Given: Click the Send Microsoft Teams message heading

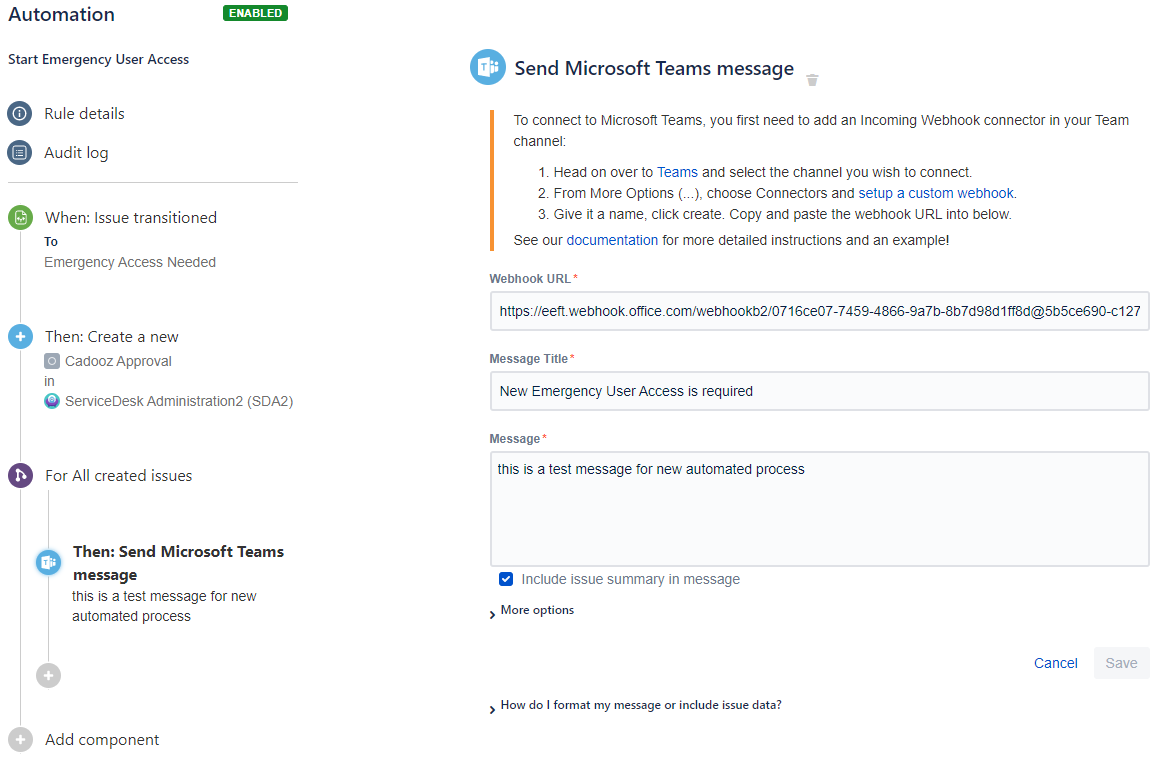Looking at the screenshot, I should click(654, 68).
